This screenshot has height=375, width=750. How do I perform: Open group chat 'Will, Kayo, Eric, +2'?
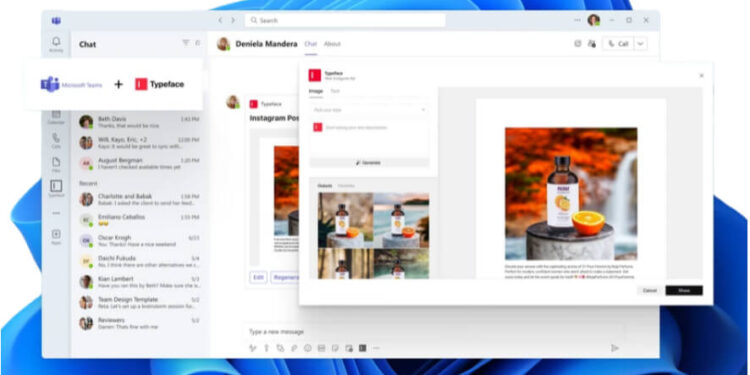pyautogui.click(x=139, y=143)
